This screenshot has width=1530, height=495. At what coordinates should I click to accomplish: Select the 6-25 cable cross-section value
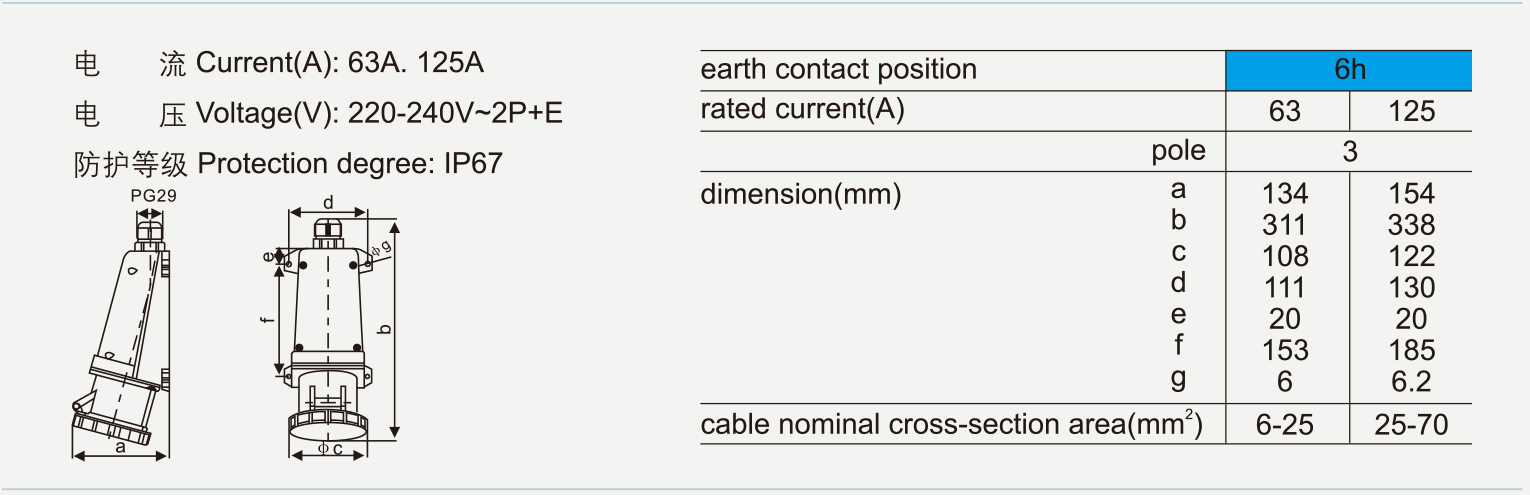point(1285,426)
